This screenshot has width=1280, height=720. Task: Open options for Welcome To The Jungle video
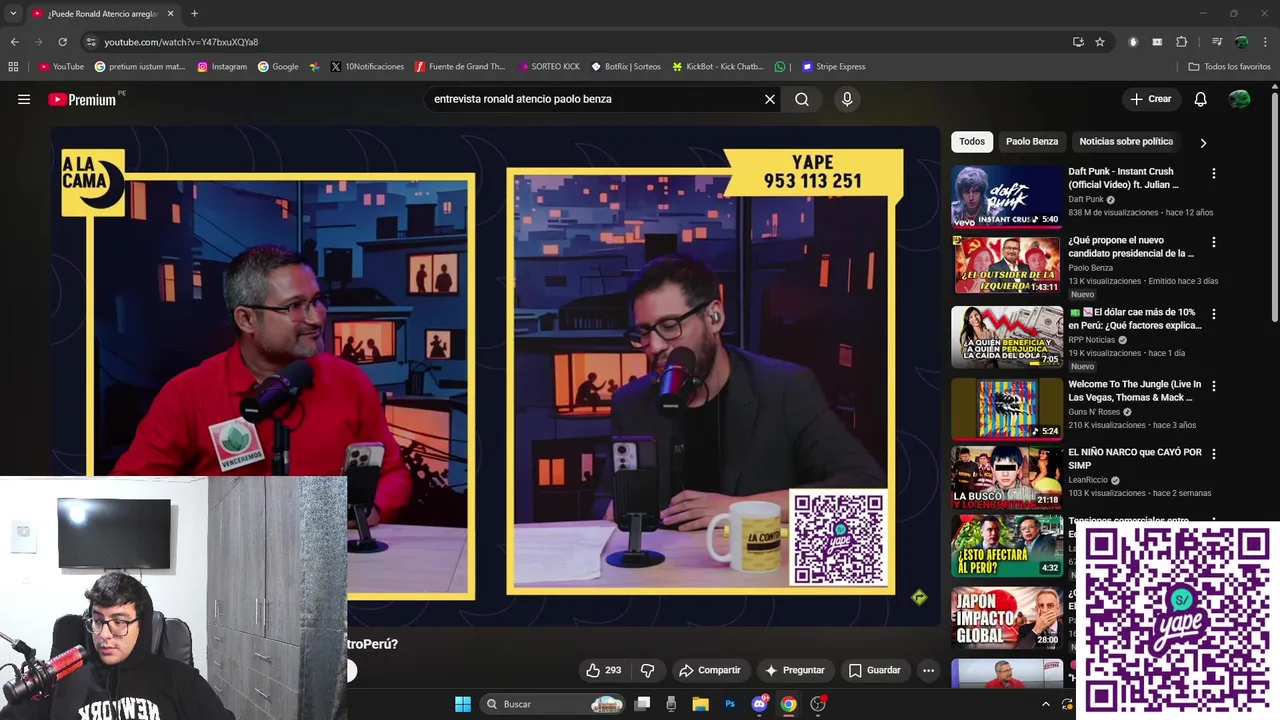point(1214,386)
